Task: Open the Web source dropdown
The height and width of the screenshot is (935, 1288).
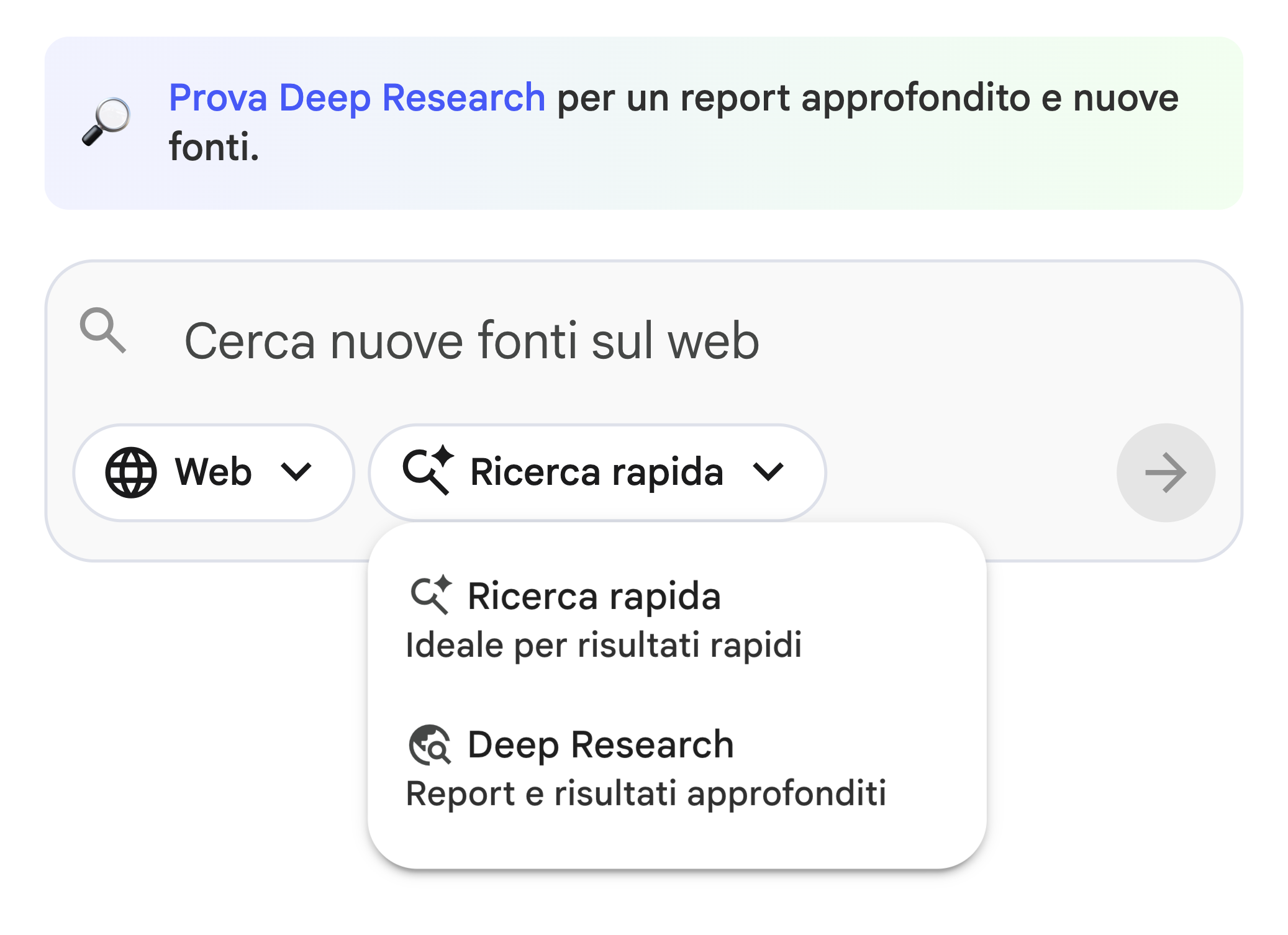Action: (213, 472)
